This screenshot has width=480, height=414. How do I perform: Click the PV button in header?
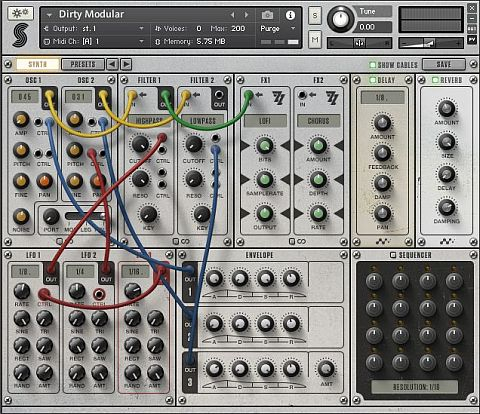[472, 39]
